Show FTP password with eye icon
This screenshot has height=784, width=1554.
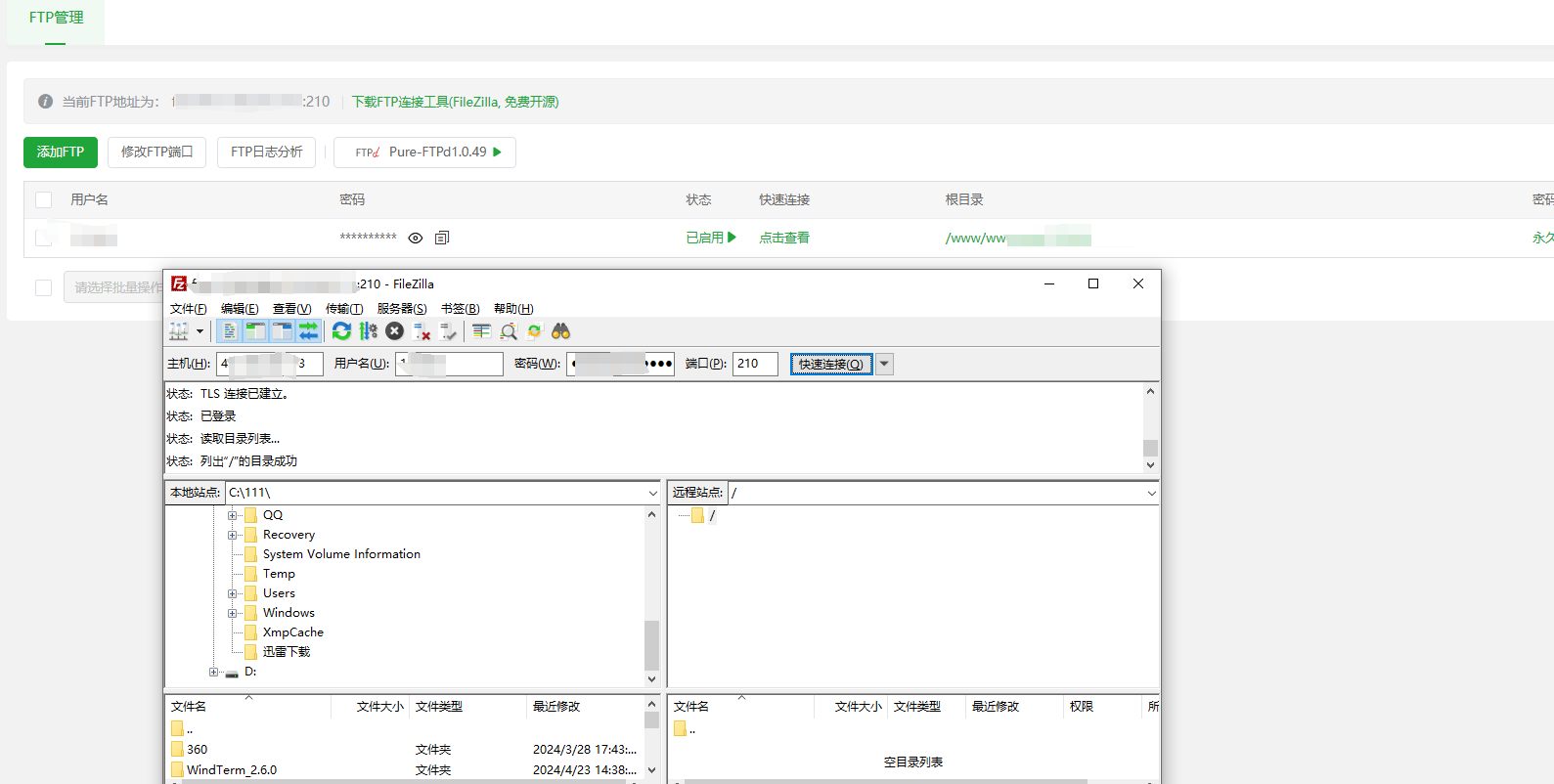pos(415,238)
